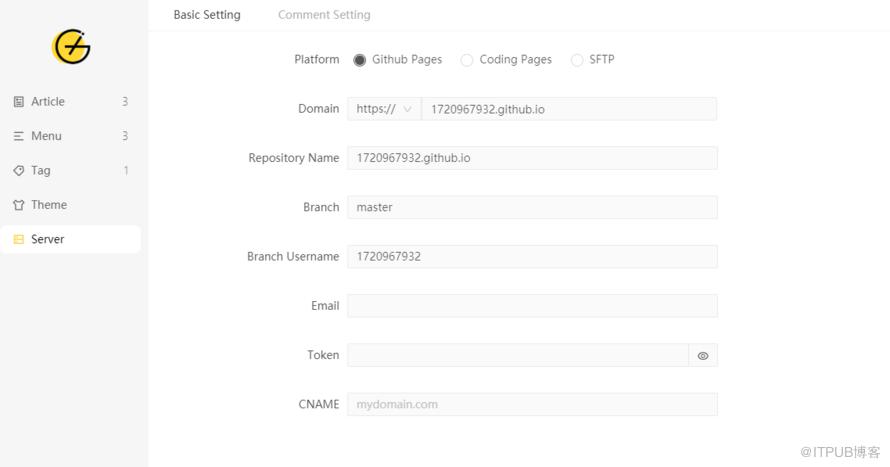Click the Branch field containing master
This screenshot has height=467, width=890.
532,207
